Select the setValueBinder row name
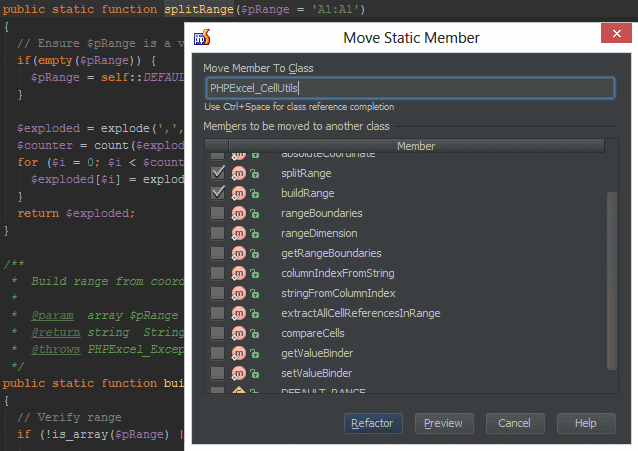Viewport: 638px width, 451px height. coord(317,373)
